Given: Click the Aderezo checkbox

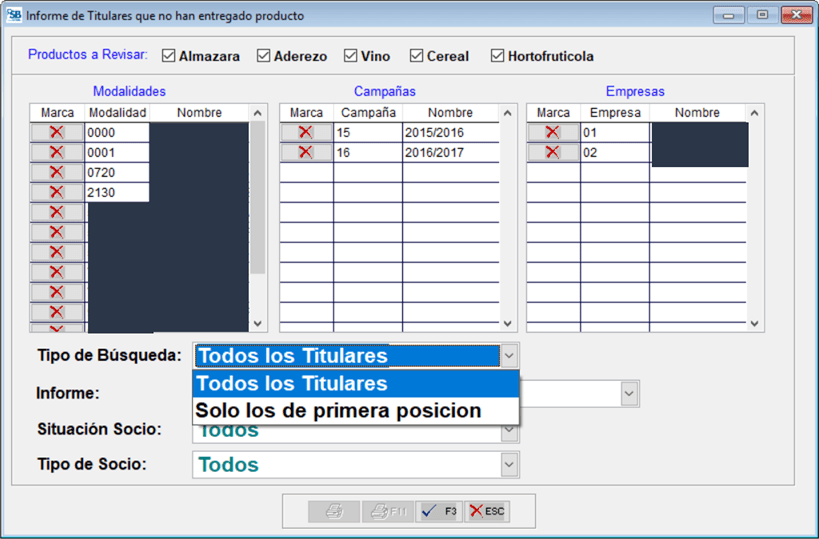Looking at the screenshot, I should (264, 56).
